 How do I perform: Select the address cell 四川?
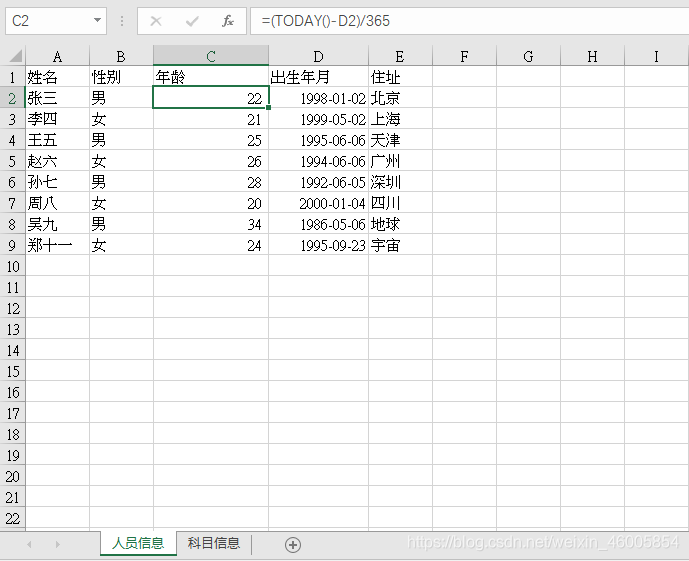400,203
